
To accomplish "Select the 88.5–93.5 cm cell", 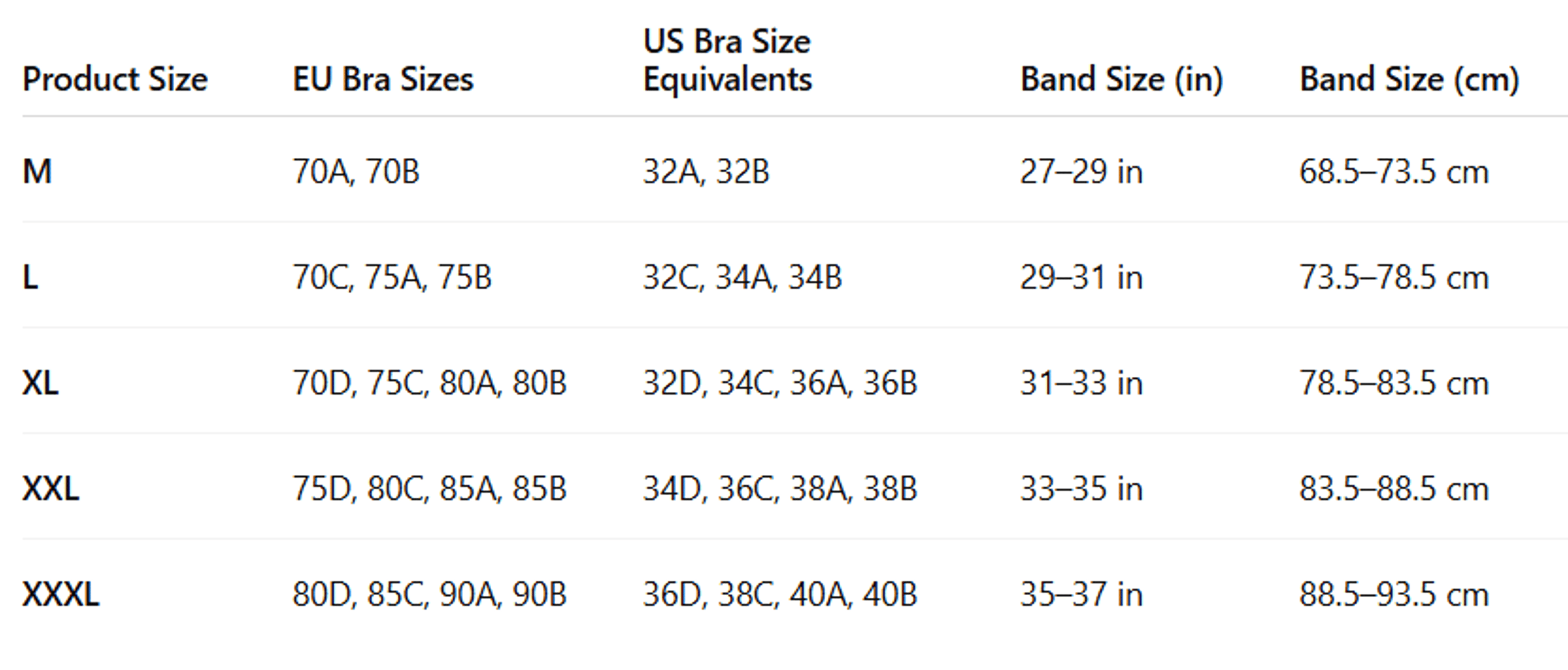I will click(1394, 594).
